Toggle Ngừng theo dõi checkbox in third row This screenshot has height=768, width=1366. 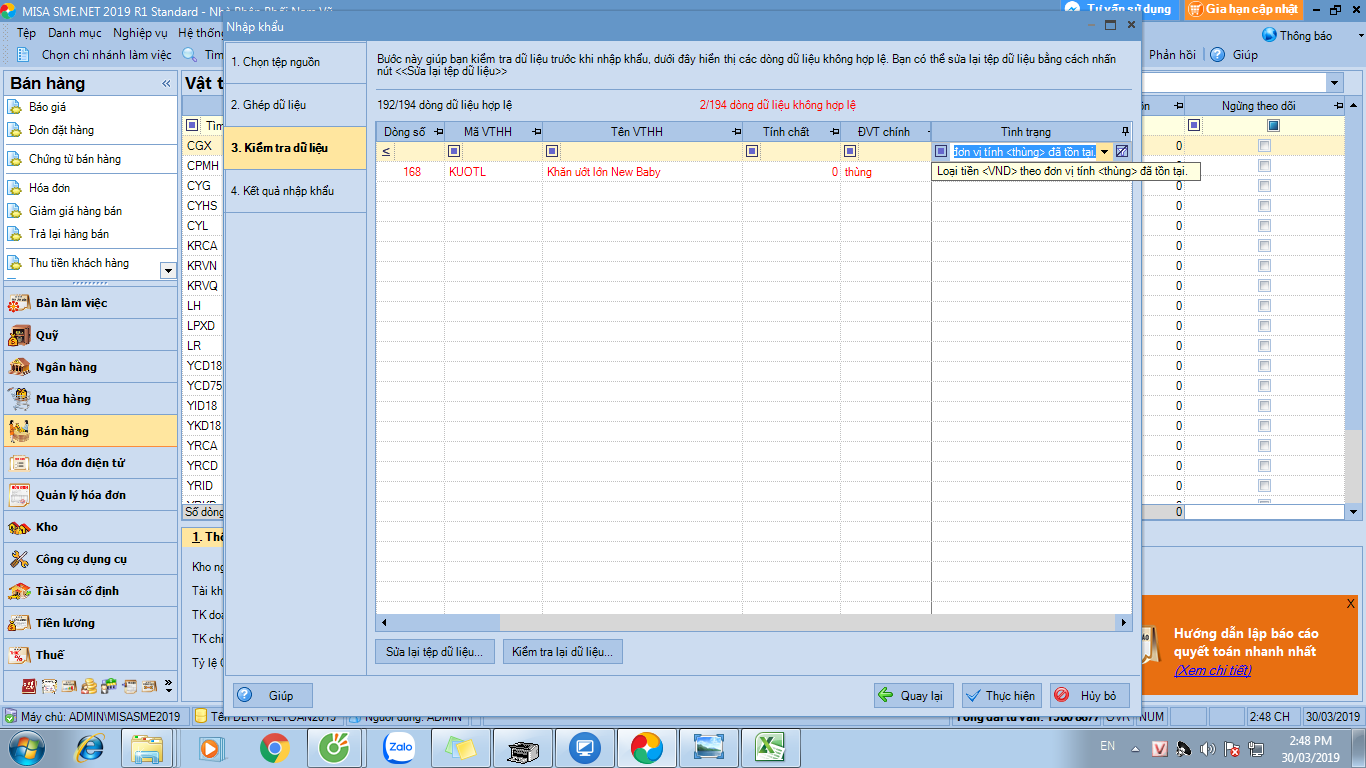click(1264, 186)
